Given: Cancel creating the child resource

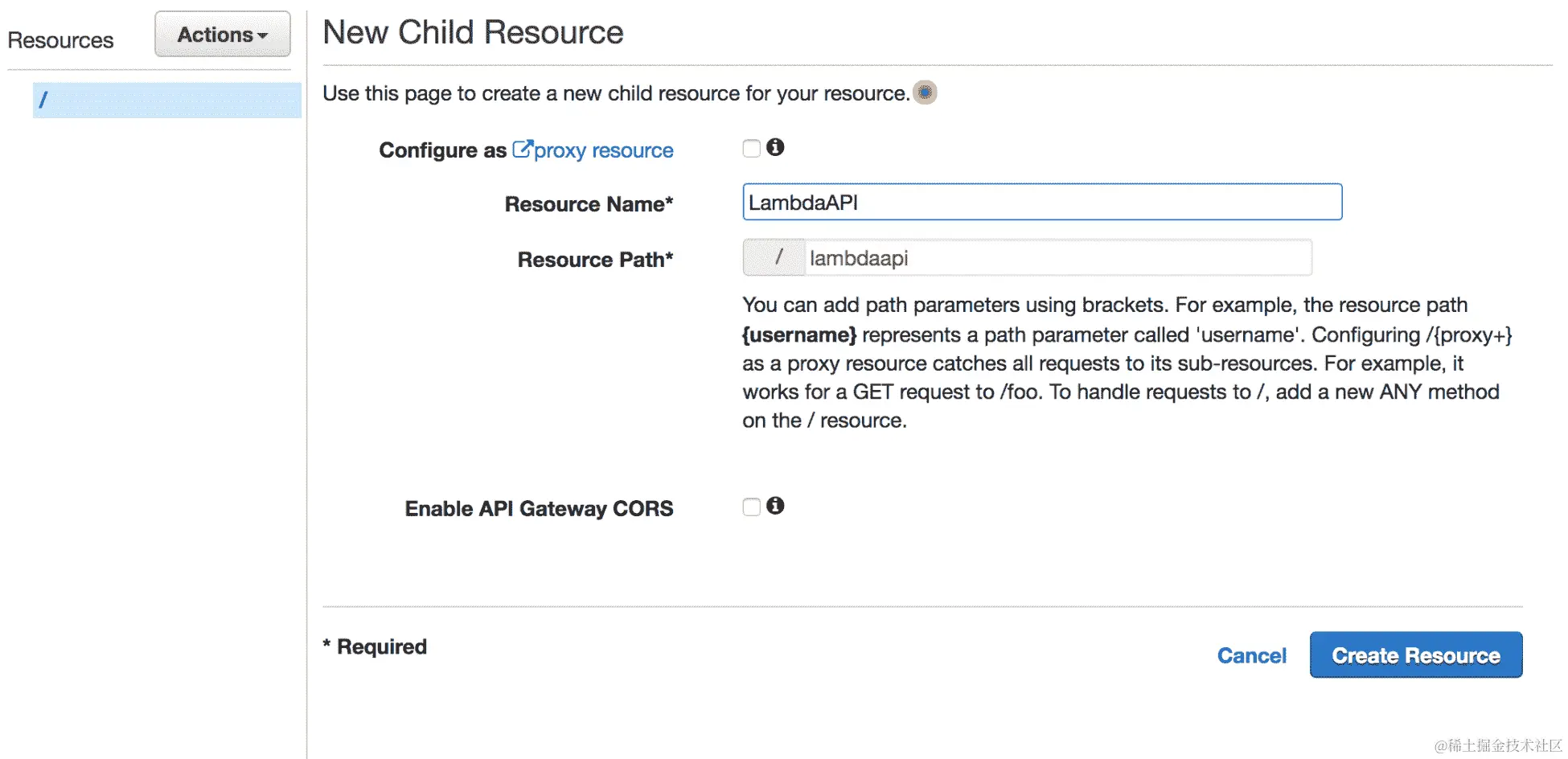Looking at the screenshot, I should coord(1251,656).
